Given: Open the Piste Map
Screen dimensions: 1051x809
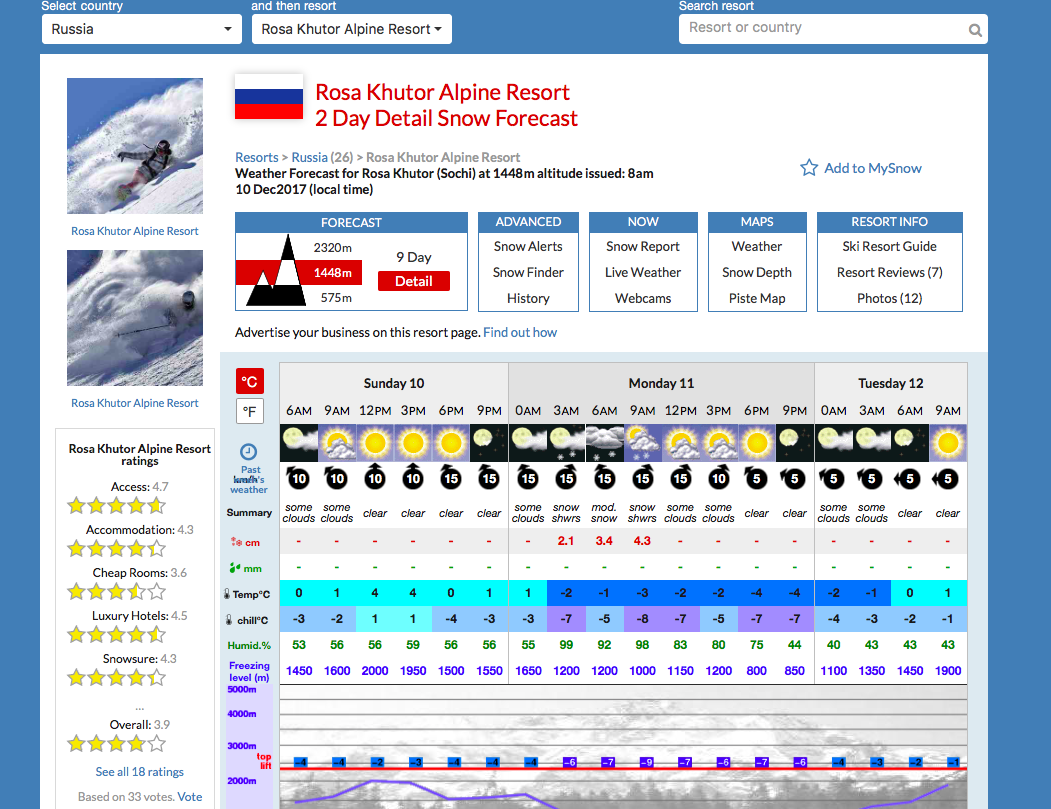Looking at the screenshot, I should [757, 298].
